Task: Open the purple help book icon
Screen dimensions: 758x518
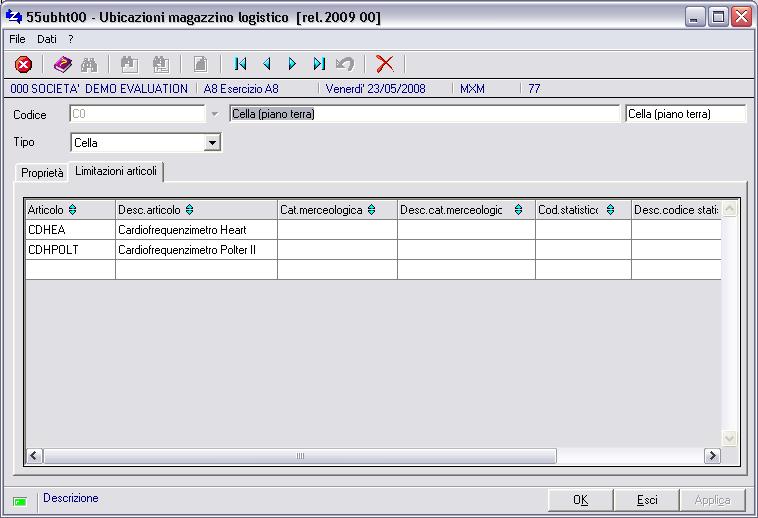Action: pos(63,64)
